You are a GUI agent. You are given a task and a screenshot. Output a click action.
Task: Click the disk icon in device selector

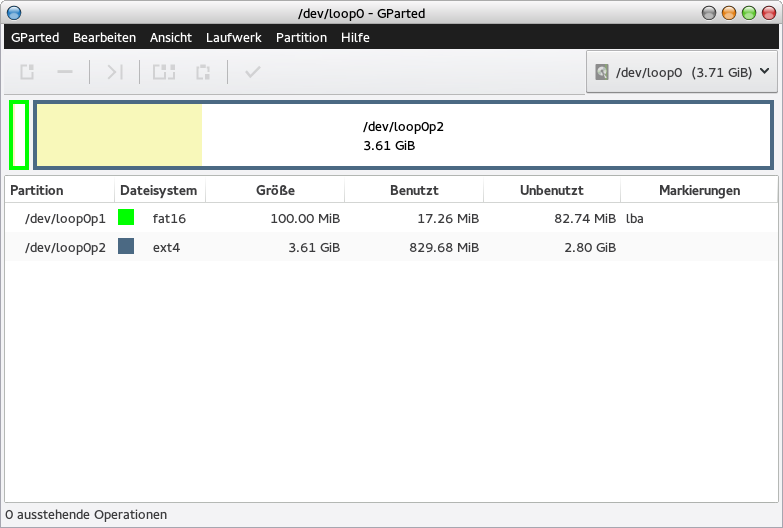(x=602, y=72)
